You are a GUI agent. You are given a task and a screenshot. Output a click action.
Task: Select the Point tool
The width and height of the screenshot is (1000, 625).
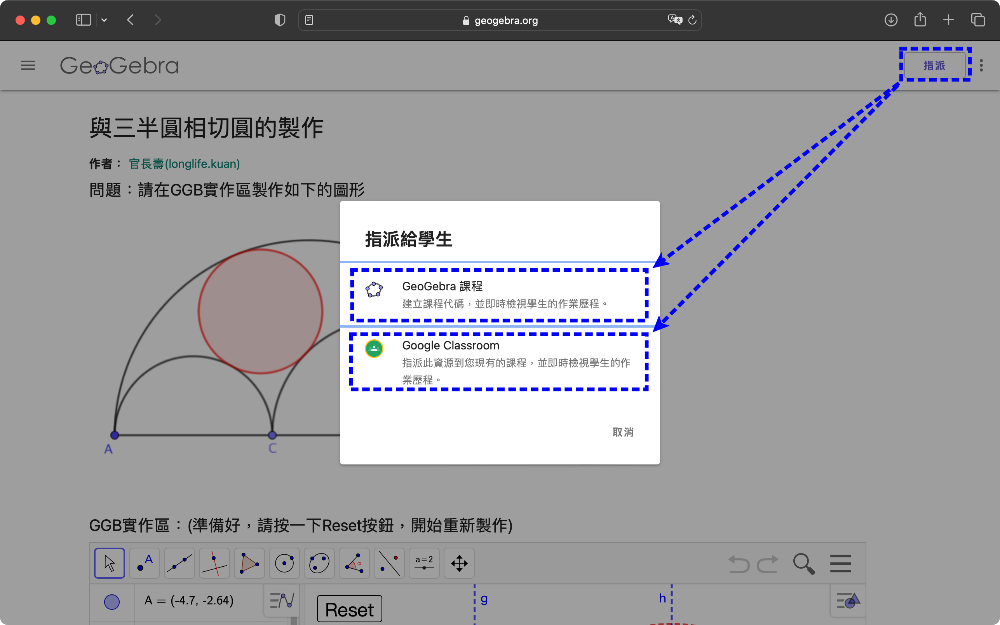(145, 563)
